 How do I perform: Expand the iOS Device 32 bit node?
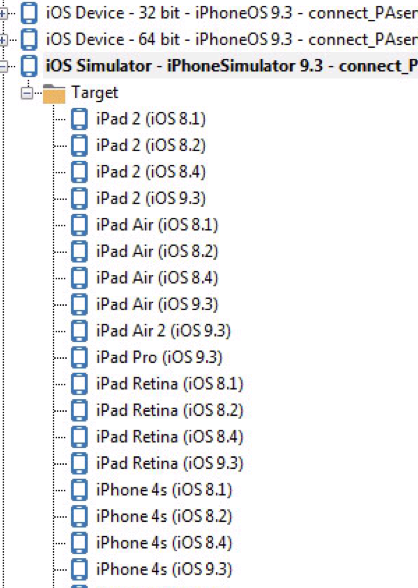point(3,14)
